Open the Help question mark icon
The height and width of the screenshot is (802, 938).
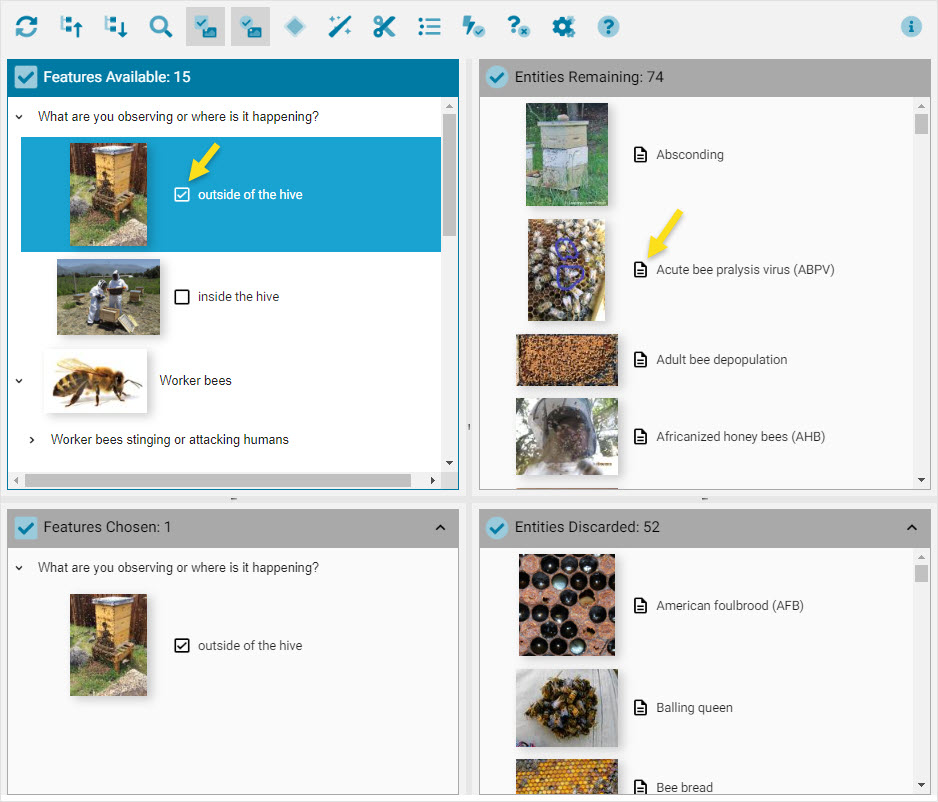click(x=608, y=26)
